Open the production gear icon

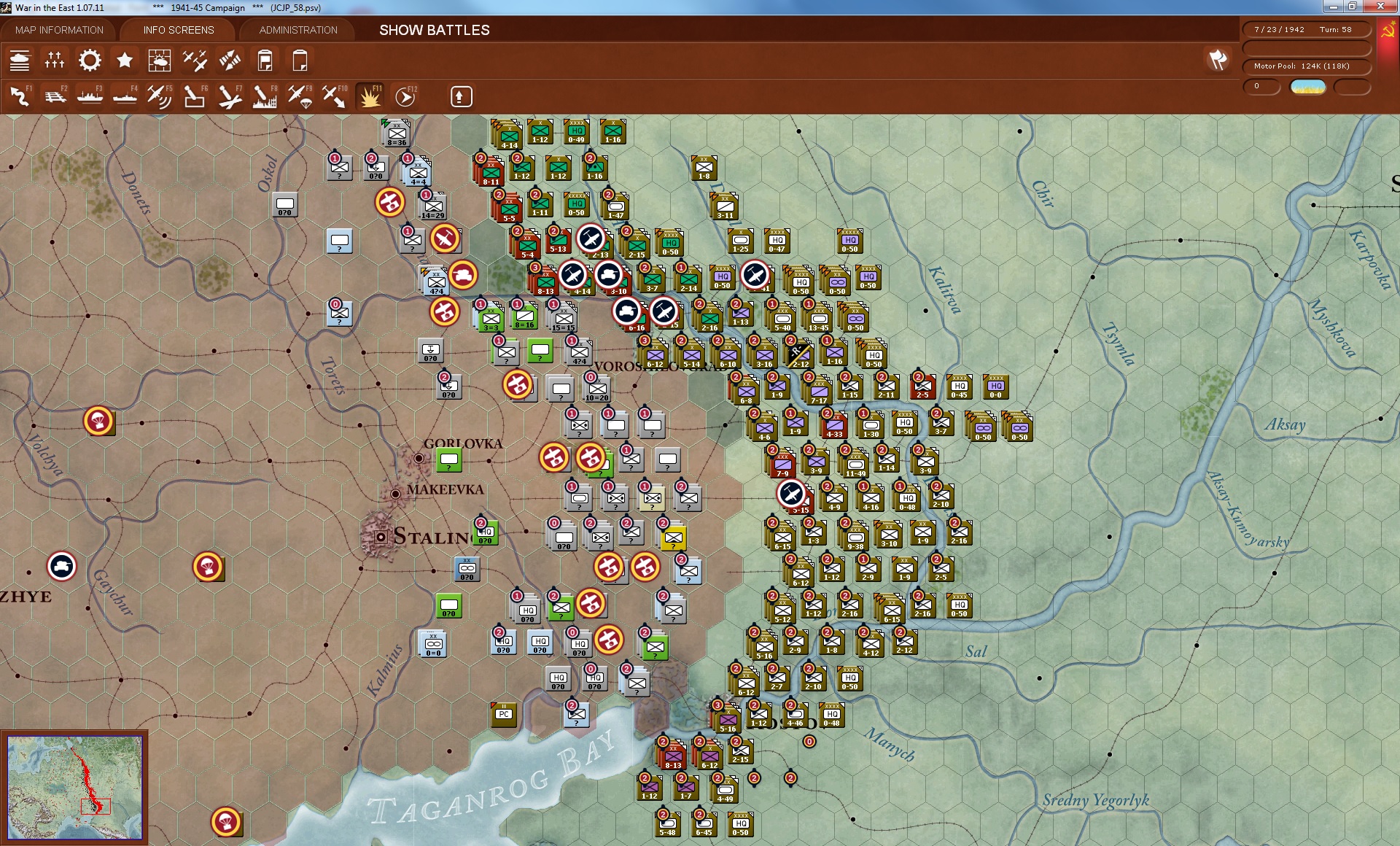(90, 61)
